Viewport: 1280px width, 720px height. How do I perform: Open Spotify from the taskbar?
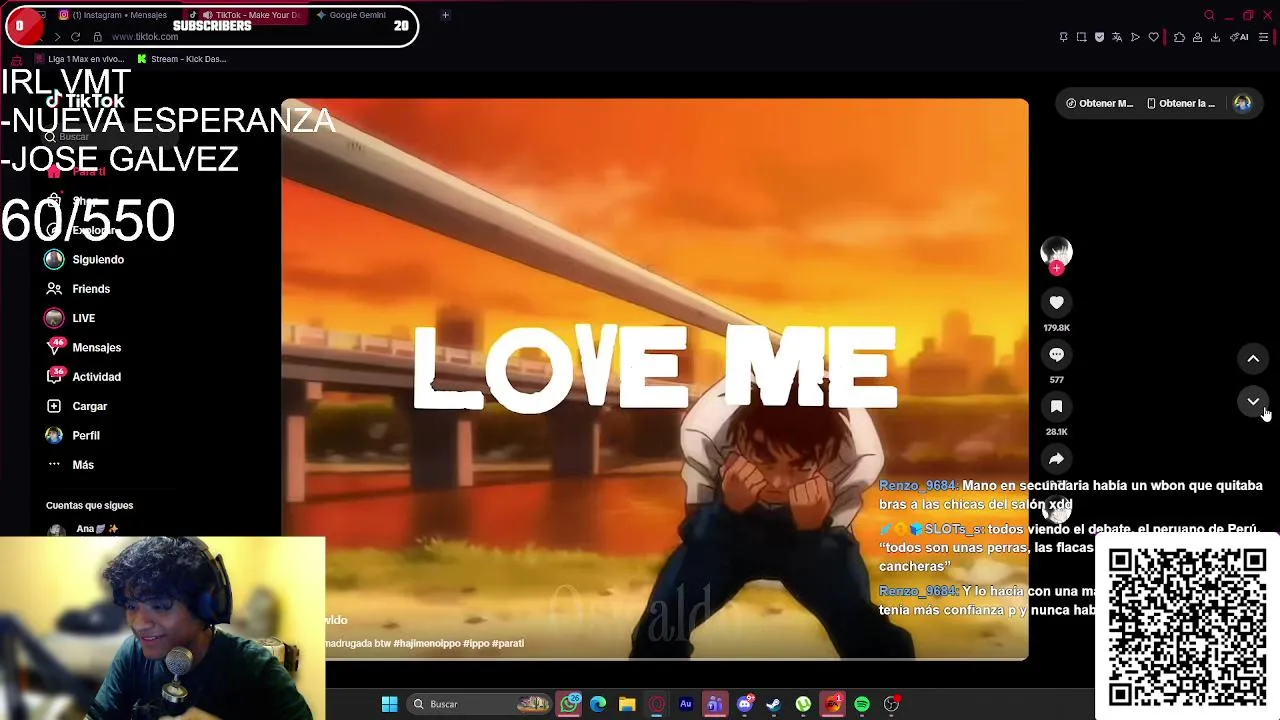[x=862, y=704]
